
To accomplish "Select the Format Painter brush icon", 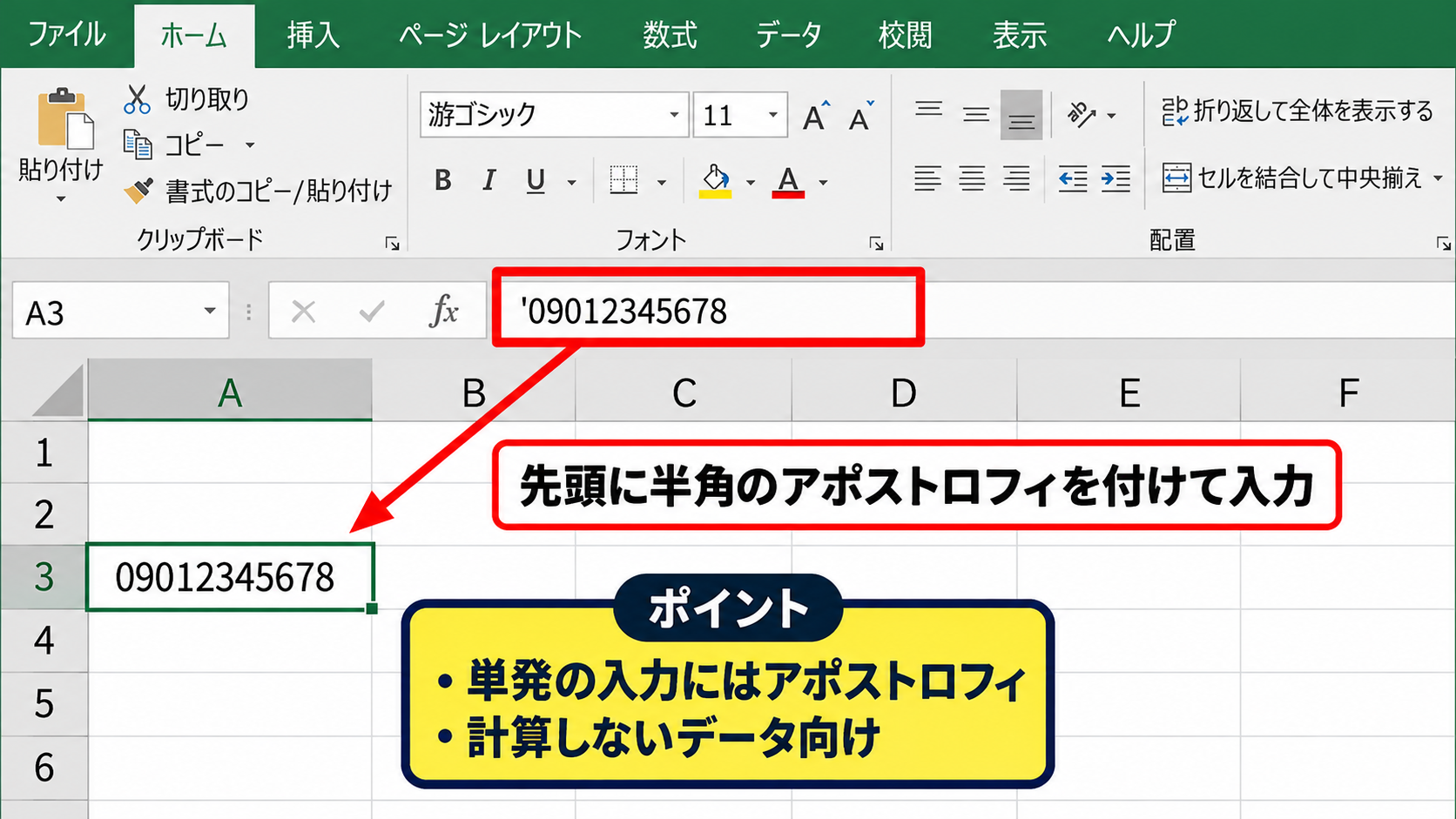I will pyautogui.click(x=138, y=190).
